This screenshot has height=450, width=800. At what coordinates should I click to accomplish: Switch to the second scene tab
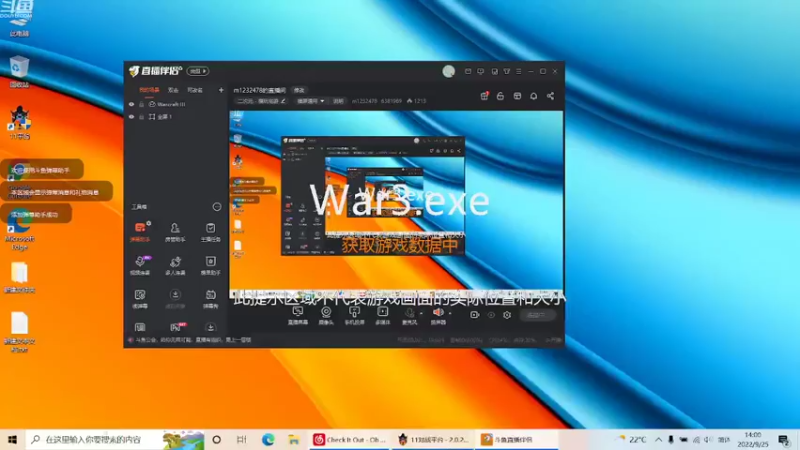click(x=173, y=90)
